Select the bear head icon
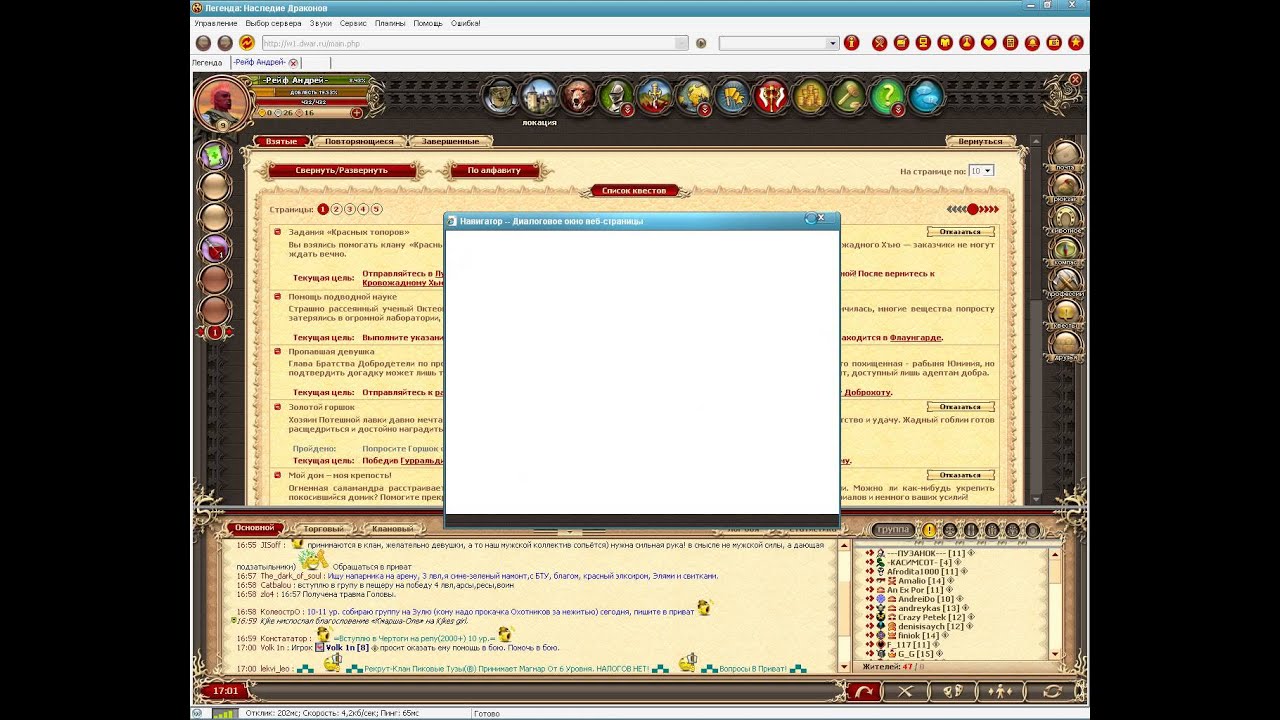The height and width of the screenshot is (720, 1280). (x=578, y=97)
